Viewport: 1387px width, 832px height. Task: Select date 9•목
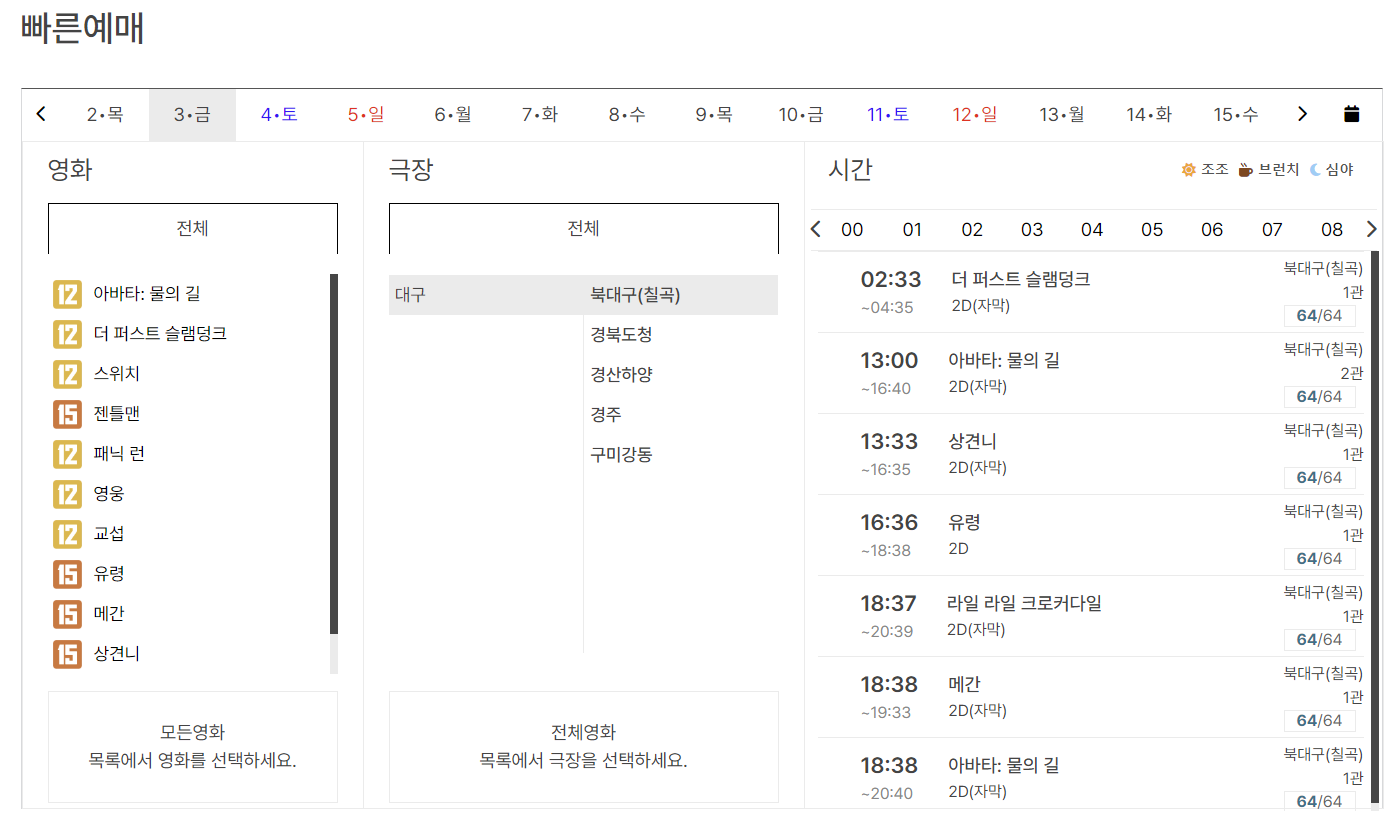(714, 114)
